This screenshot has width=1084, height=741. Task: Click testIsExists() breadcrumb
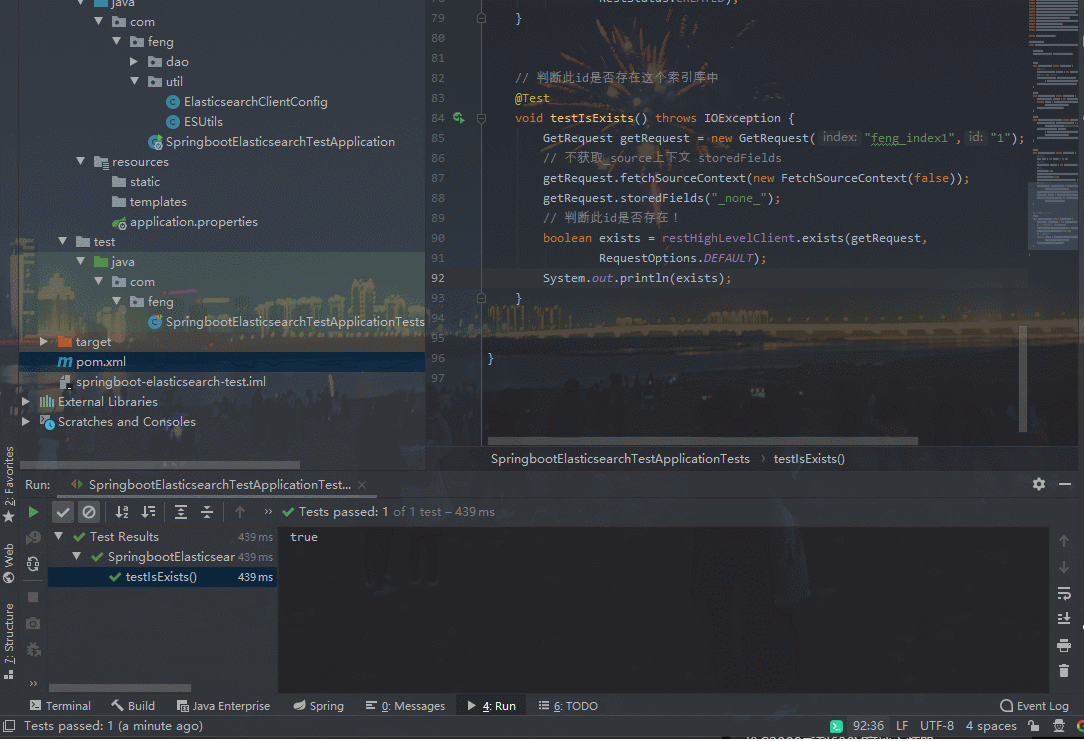[809, 459]
